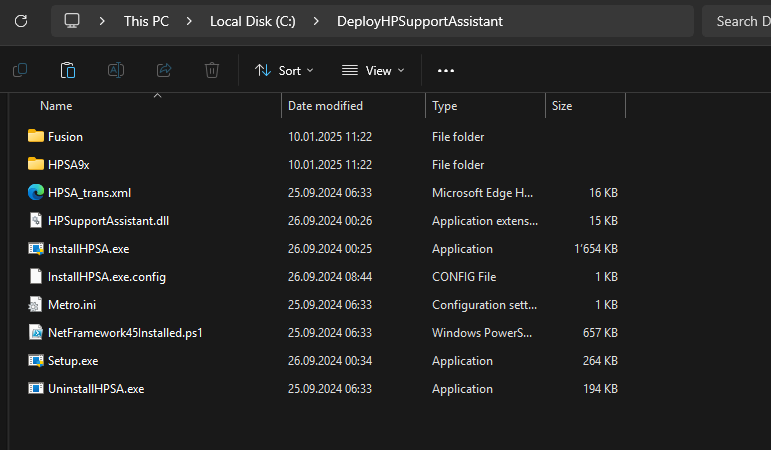771x450 pixels.
Task: Click the 1'654 KB size value
Action: click(x=596, y=249)
